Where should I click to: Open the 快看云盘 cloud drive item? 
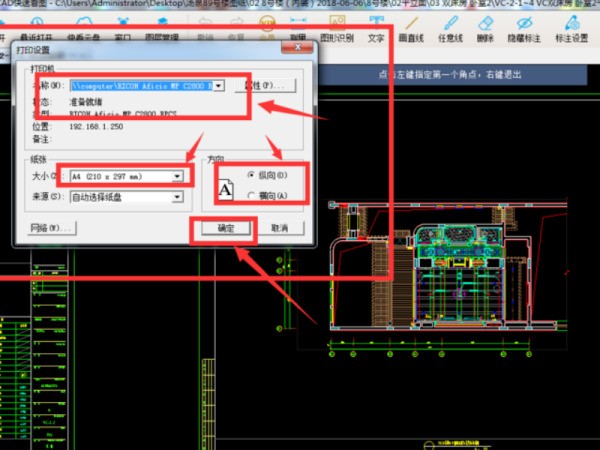pos(84,29)
